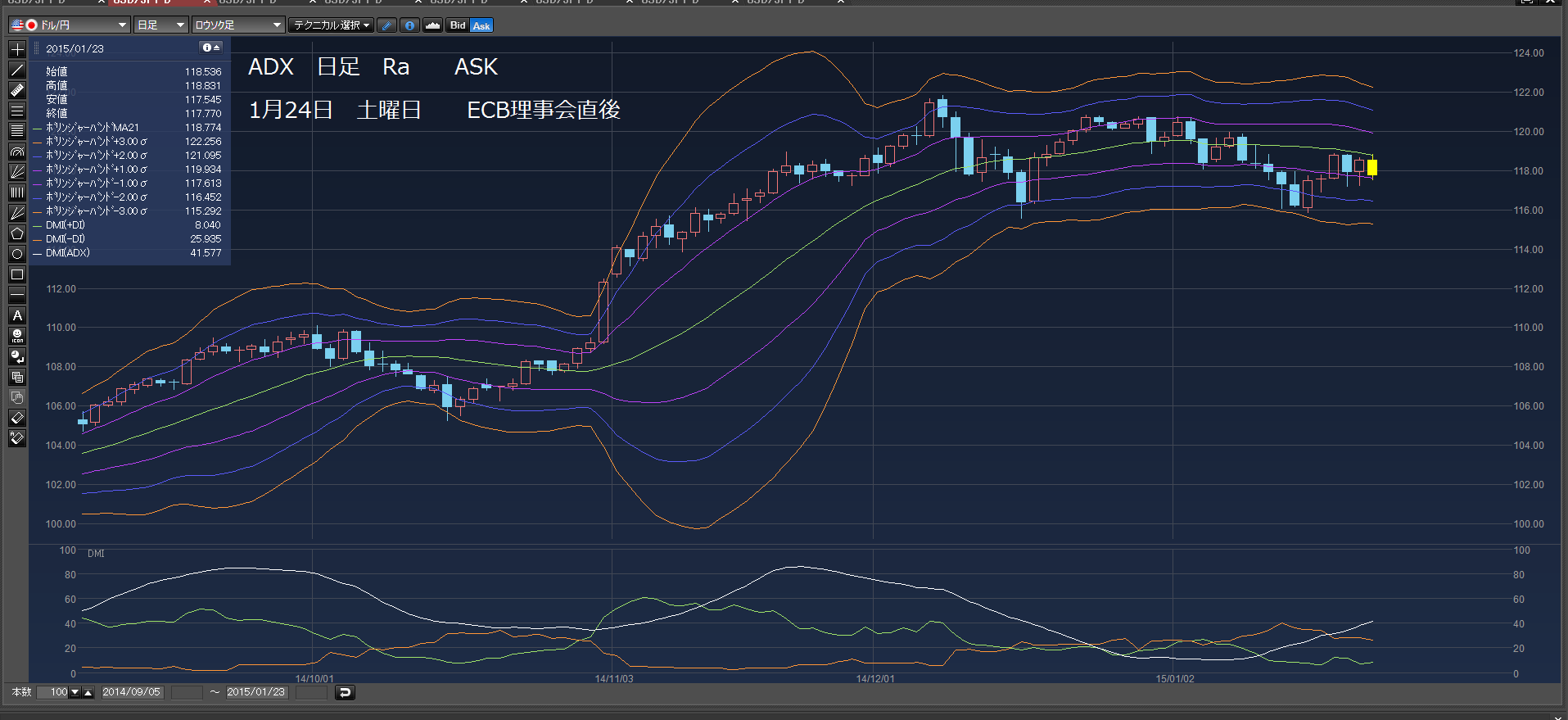Click the 14/11/03 date axis label
The height and width of the screenshot is (720, 1568).
[x=614, y=679]
